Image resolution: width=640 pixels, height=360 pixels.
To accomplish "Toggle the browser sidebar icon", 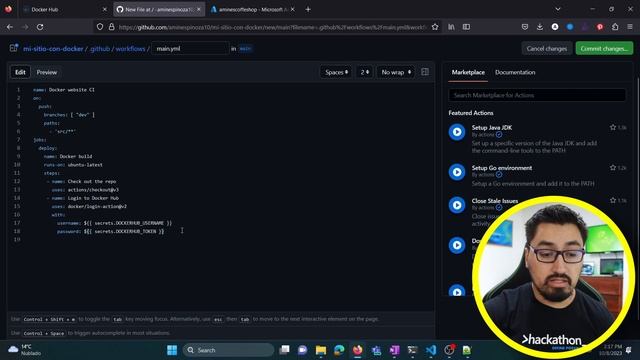I will point(466,27).
